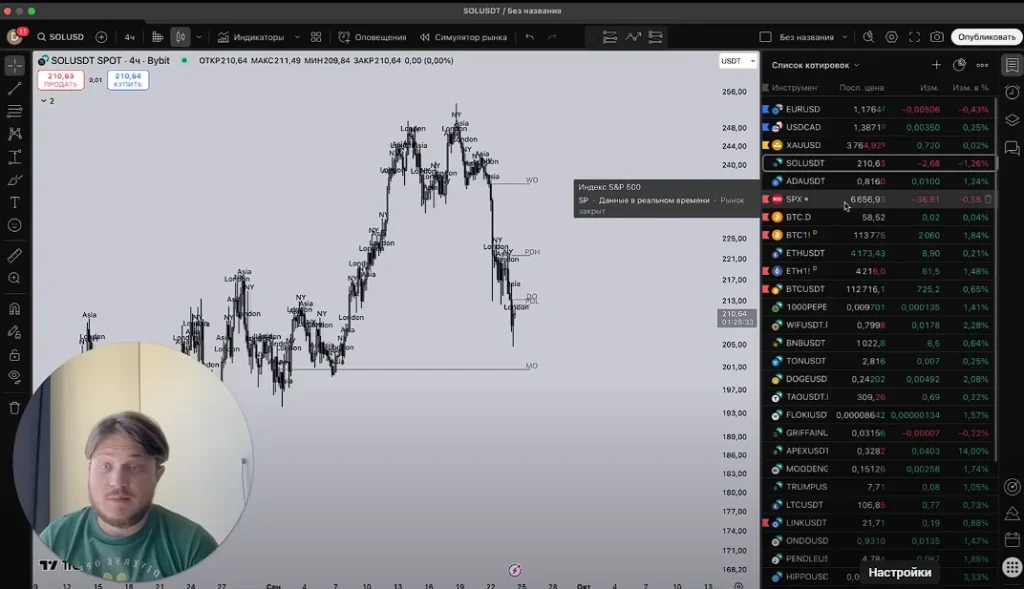Select the trend line drawing tool
This screenshot has height=589, width=1024.
point(14,89)
